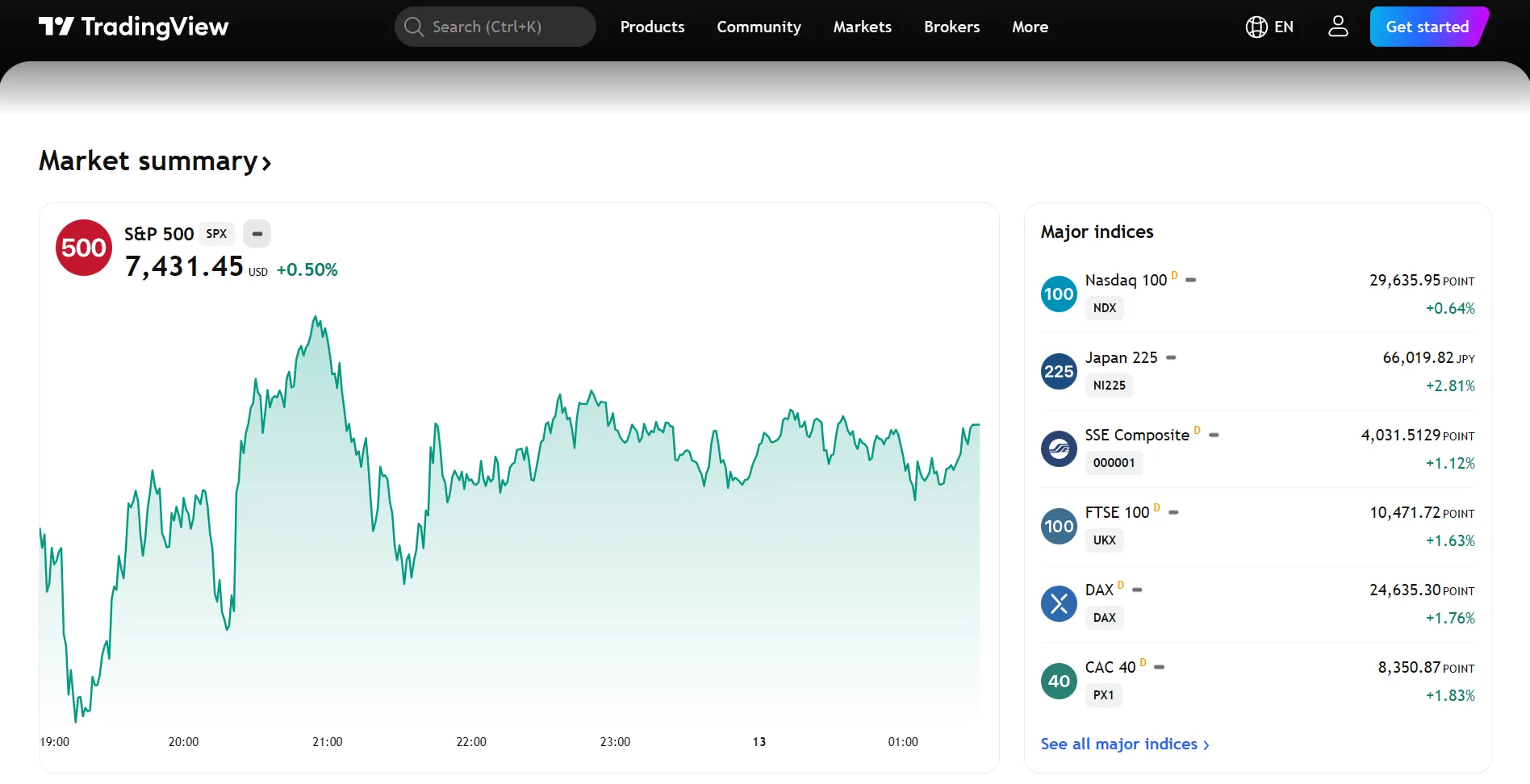Click the 21:00 label on chart axis

point(328,742)
